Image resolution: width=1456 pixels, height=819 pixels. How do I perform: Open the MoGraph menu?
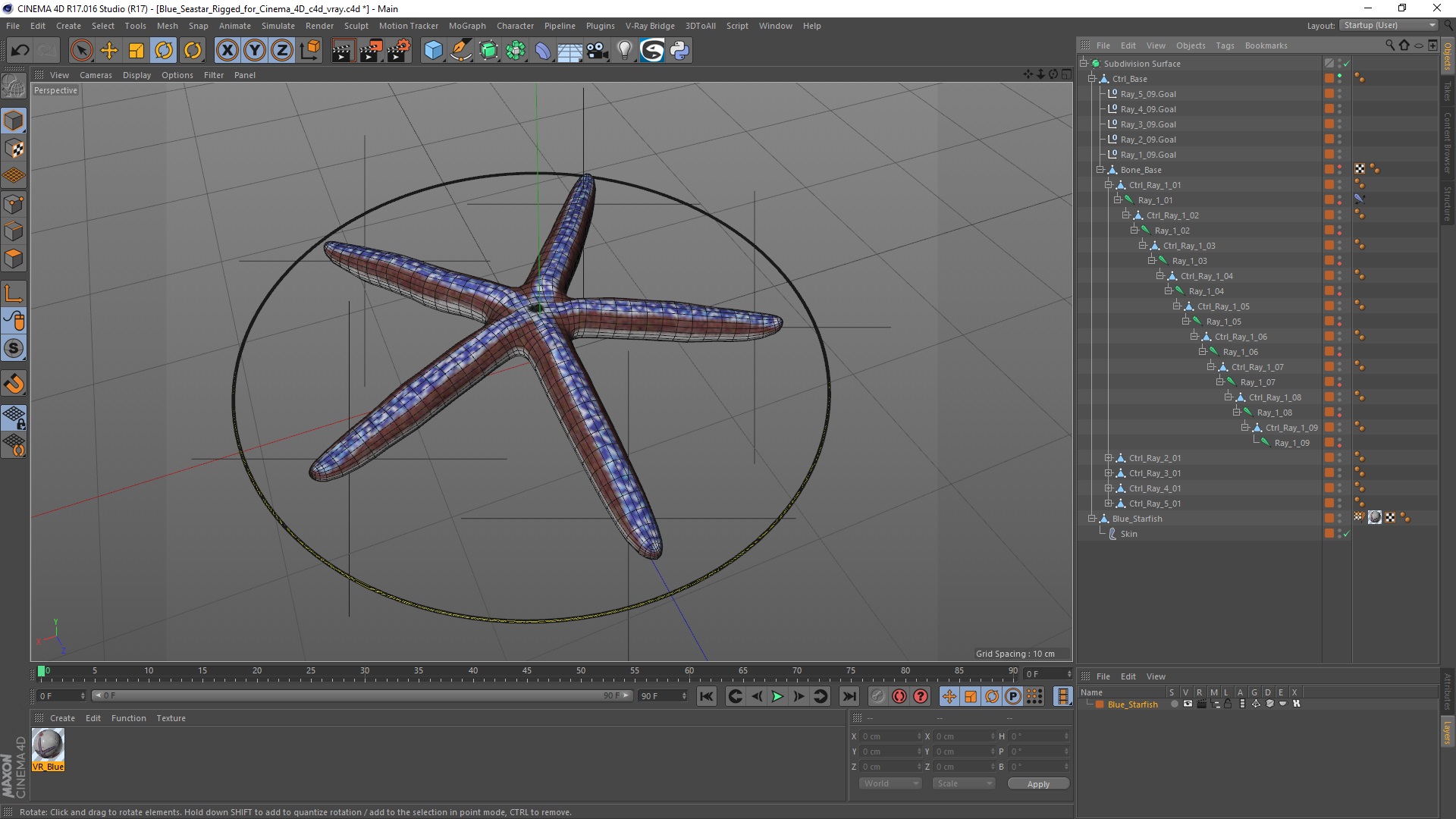click(467, 26)
